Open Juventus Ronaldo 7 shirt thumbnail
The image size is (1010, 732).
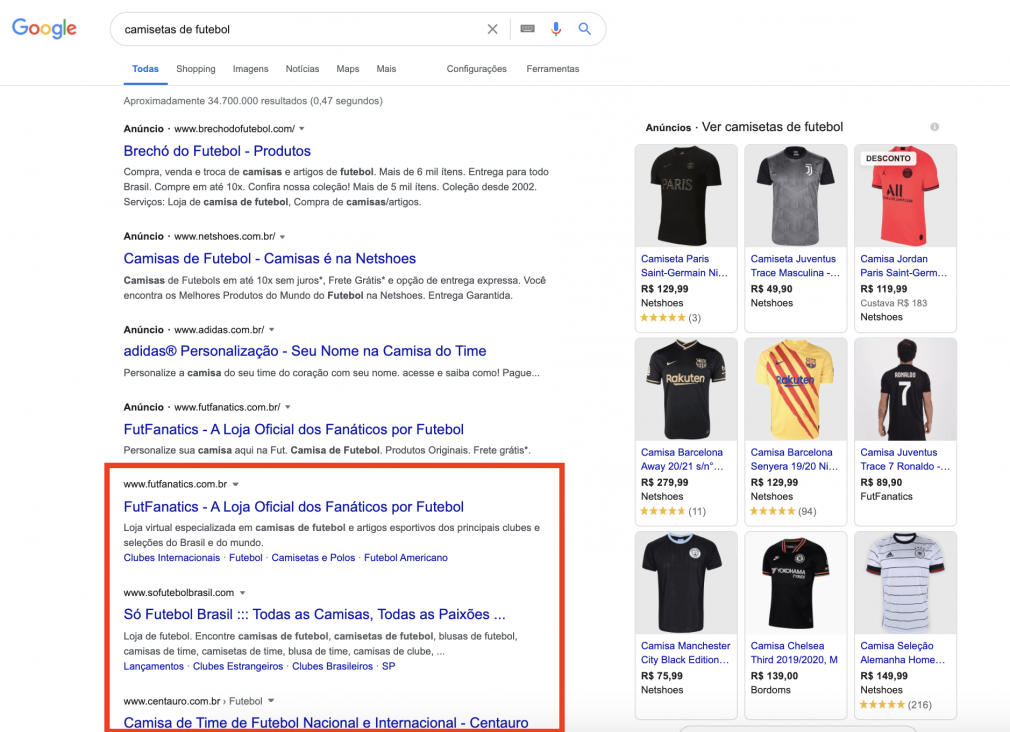click(x=905, y=389)
